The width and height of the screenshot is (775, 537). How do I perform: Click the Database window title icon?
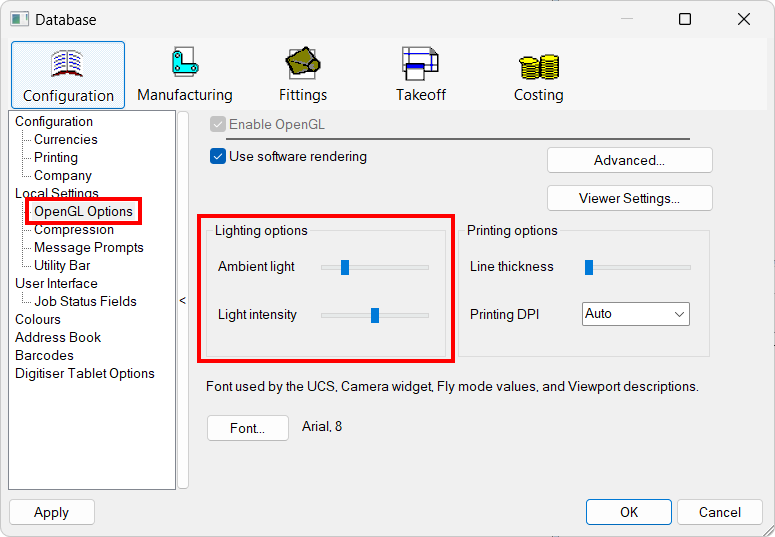point(19,19)
